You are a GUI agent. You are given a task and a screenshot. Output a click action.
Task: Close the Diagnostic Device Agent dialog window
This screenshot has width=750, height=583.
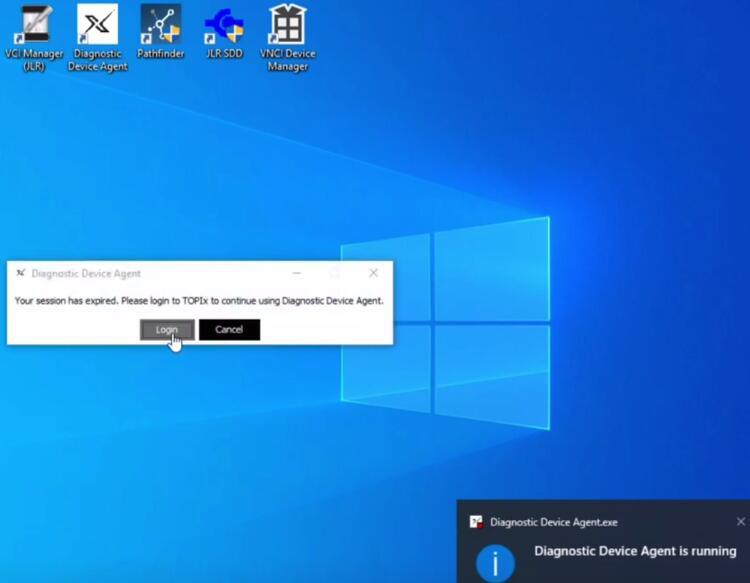tap(374, 273)
